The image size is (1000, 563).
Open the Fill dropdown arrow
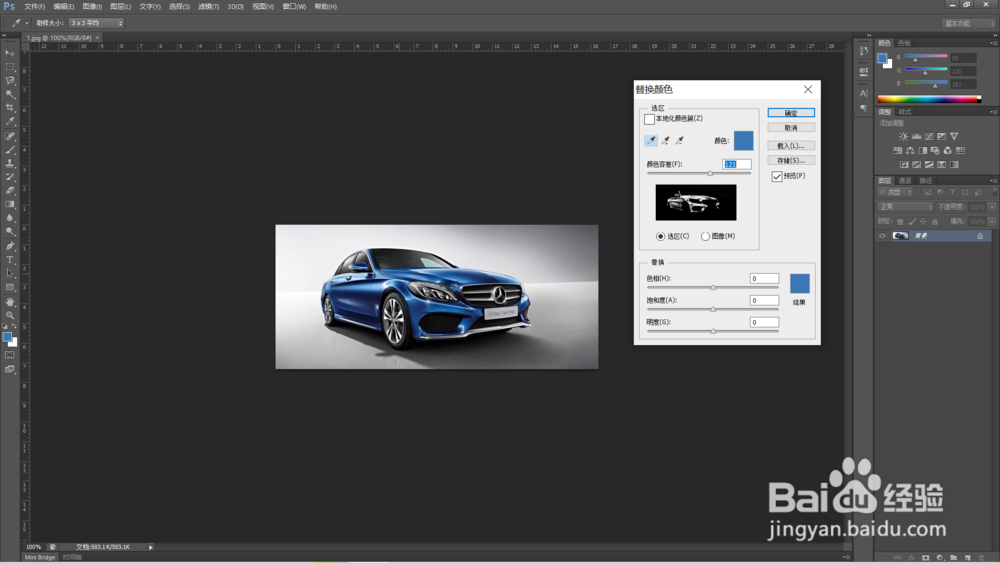tap(992, 221)
